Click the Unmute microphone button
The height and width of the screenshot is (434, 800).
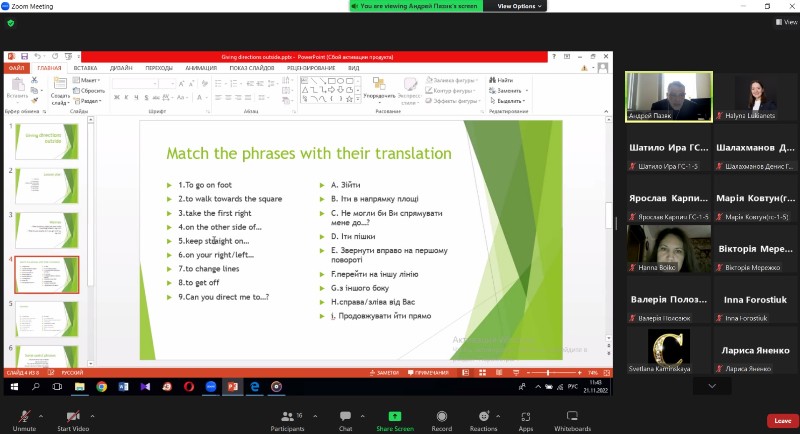pyautogui.click(x=24, y=421)
